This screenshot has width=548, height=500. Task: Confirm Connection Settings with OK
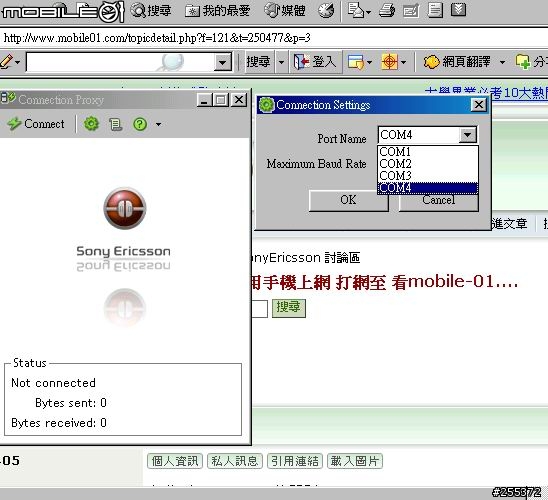tap(348, 200)
